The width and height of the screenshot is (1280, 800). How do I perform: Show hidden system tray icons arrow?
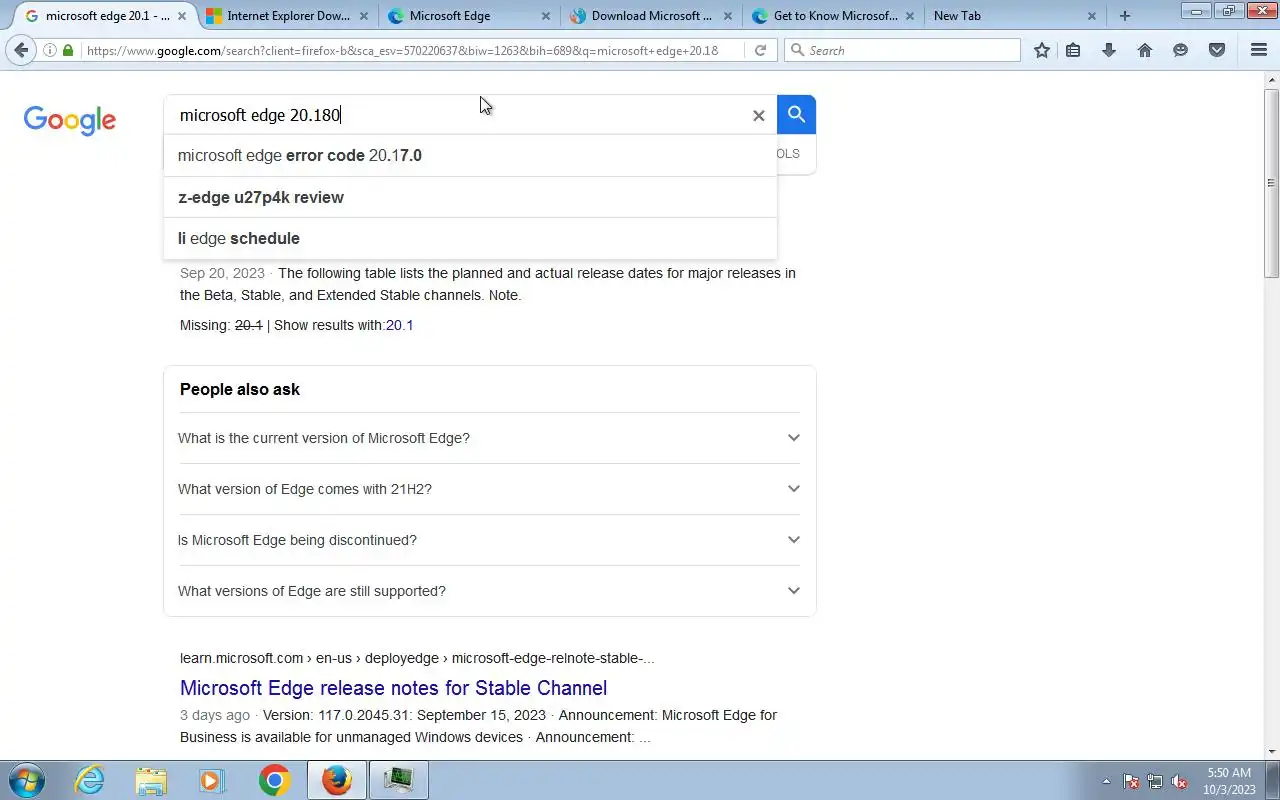[x=1106, y=781]
